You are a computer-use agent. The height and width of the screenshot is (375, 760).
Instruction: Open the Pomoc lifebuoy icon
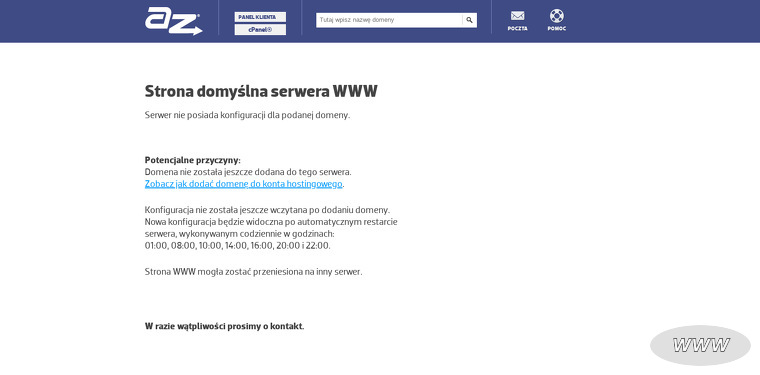point(556,16)
